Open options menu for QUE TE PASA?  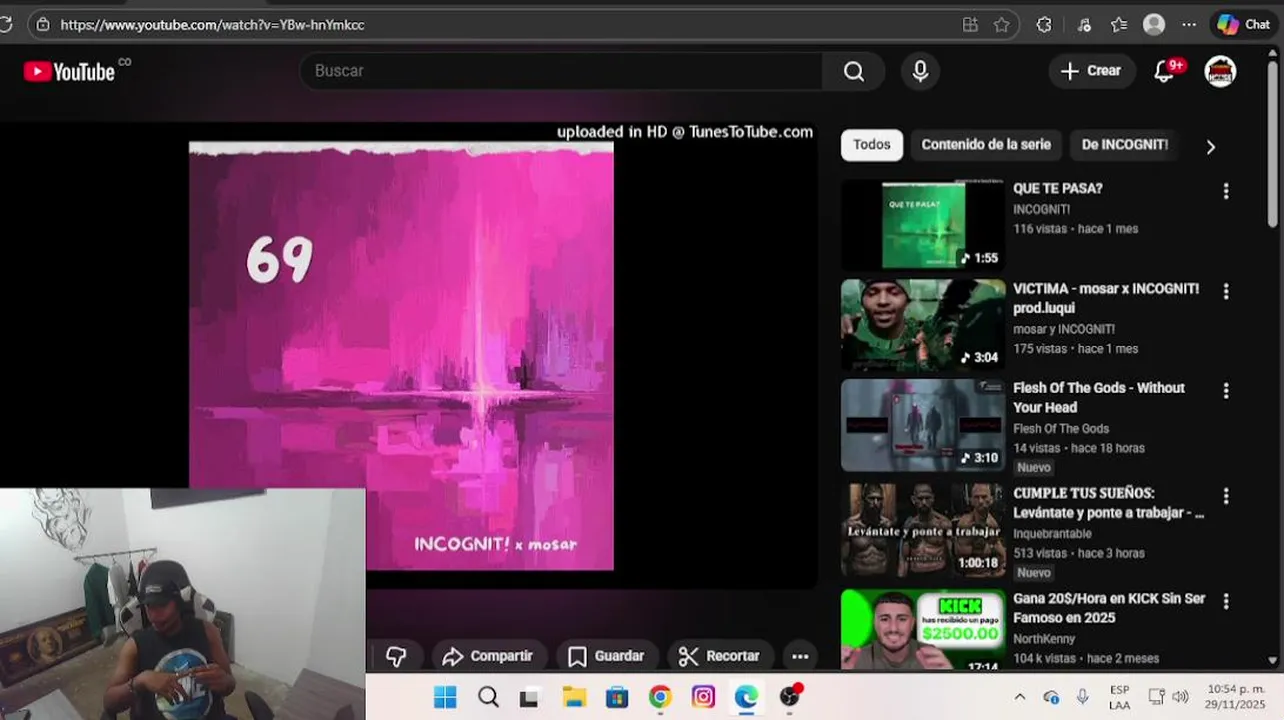1226,191
